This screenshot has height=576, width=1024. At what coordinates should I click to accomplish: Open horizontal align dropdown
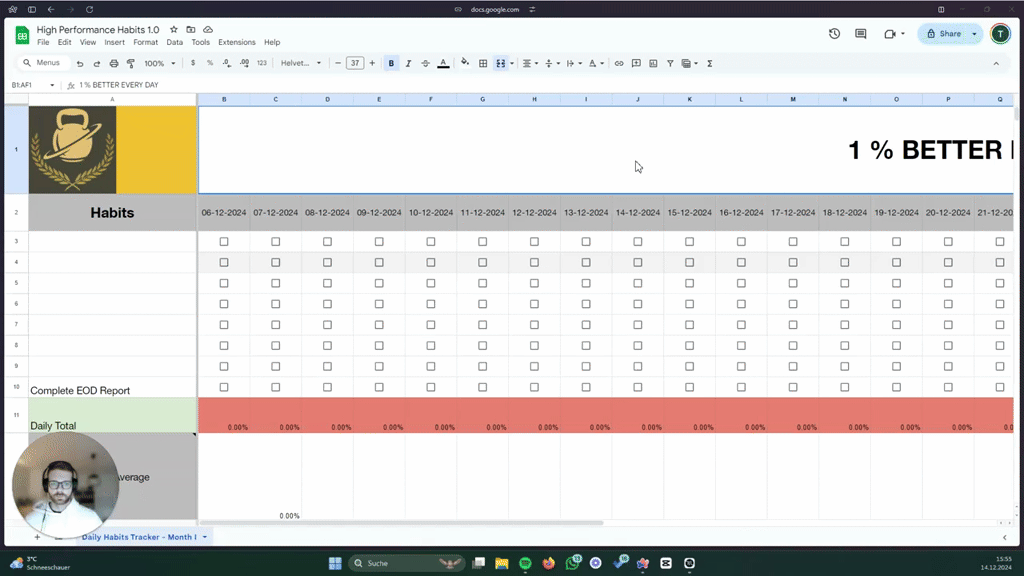[x=530, y=63]
